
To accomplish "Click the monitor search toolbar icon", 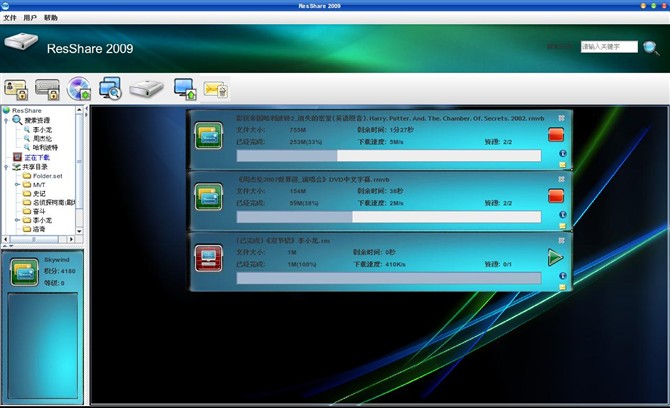I will 110,89.
